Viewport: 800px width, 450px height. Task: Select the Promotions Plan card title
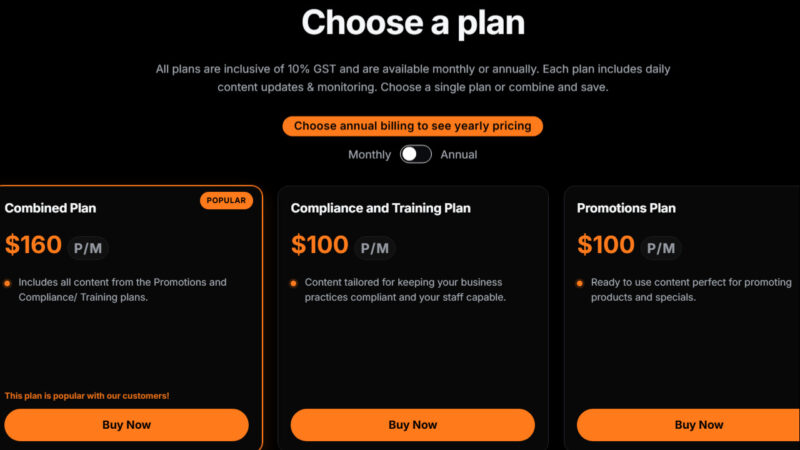[626, 208]
